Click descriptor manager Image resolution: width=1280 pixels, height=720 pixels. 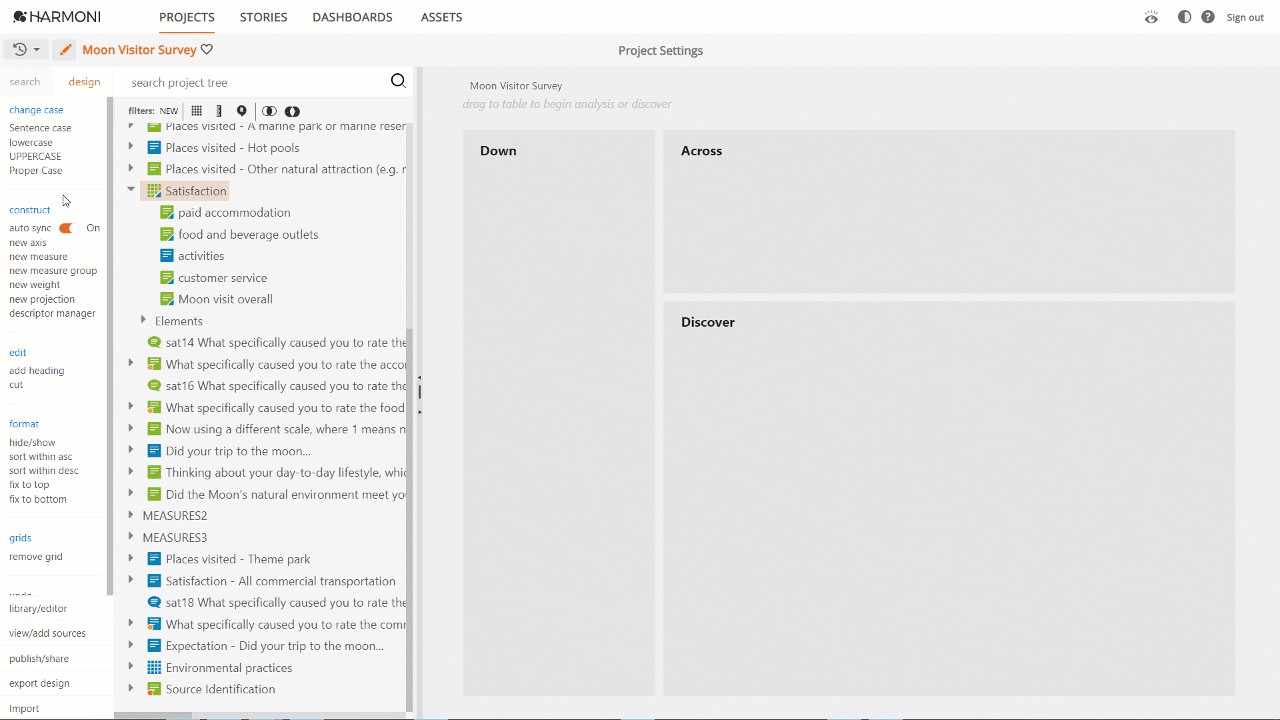click(52, 313)
